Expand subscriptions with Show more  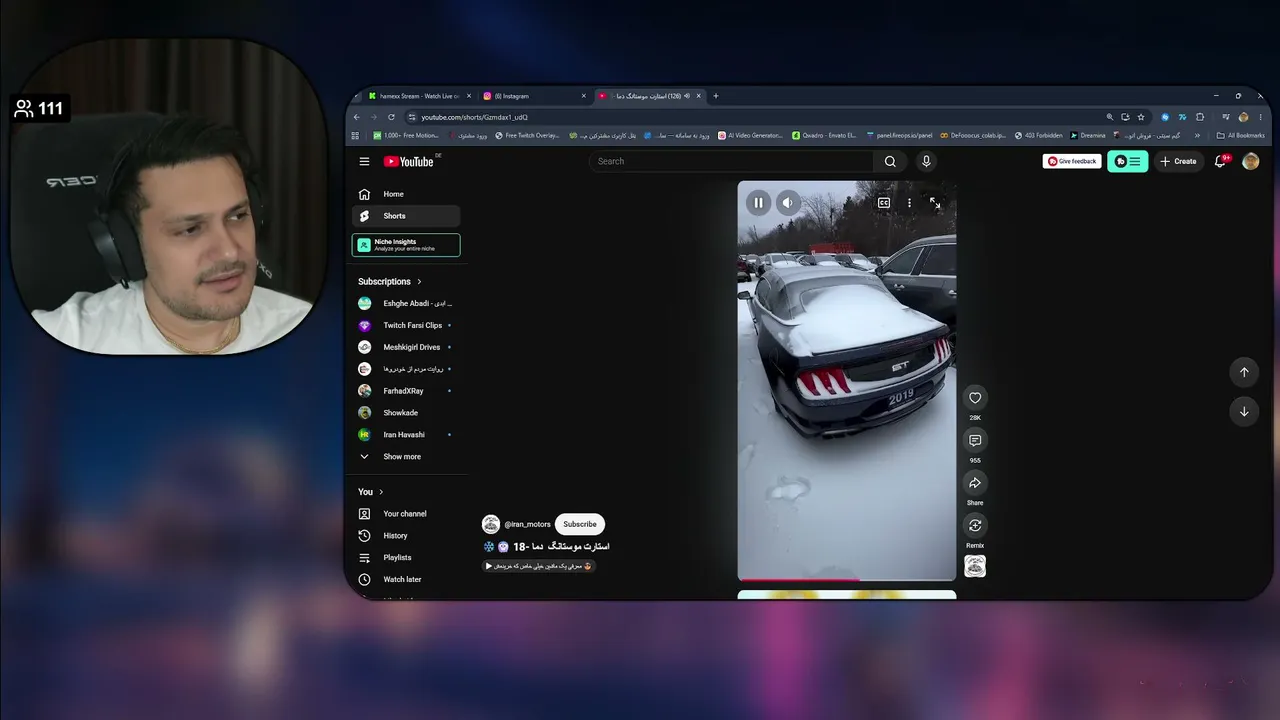406,457
